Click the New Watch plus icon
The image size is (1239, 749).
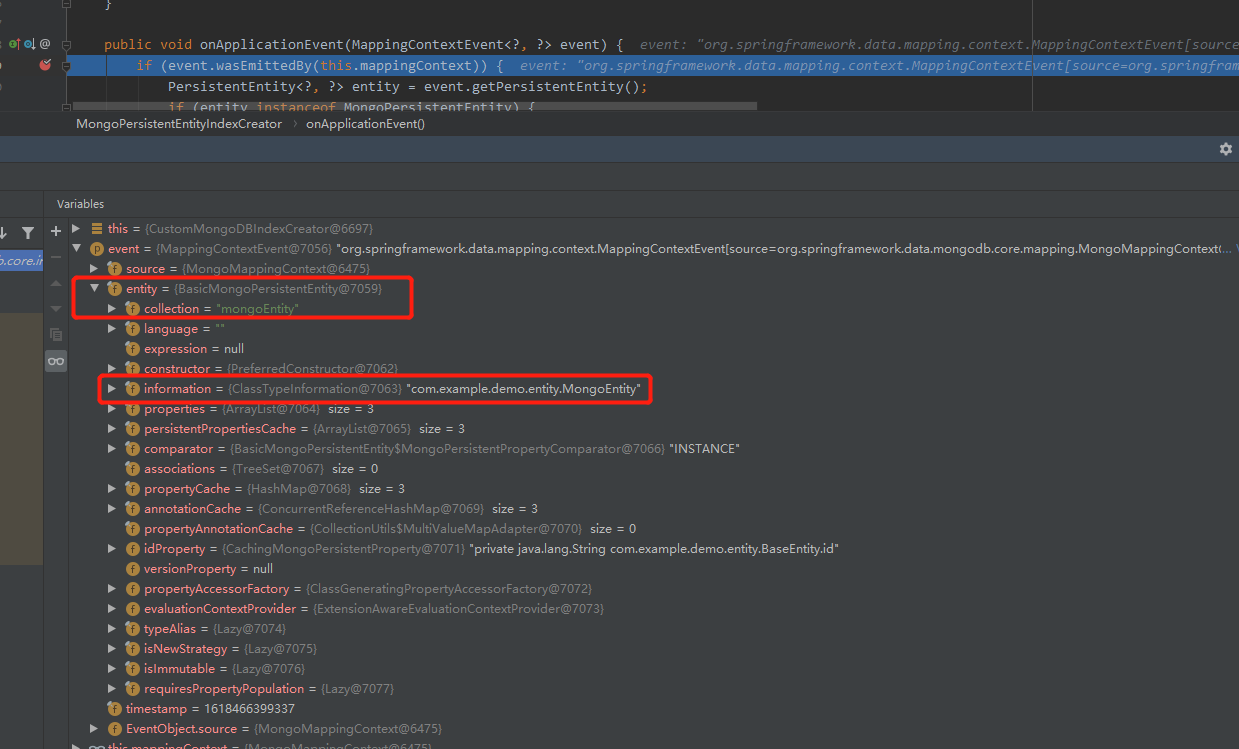tap(56, 232)
